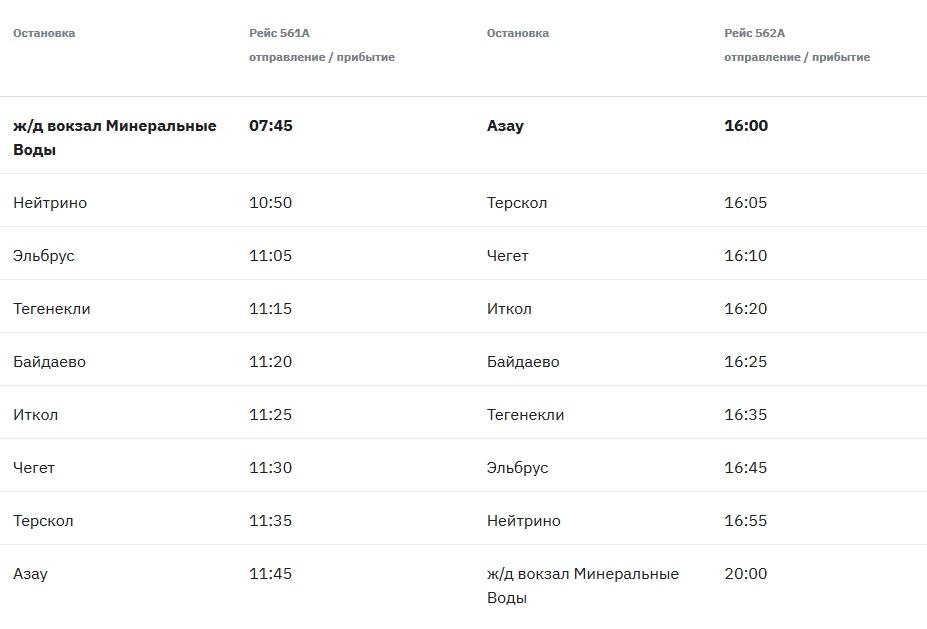Click the 16:05 time for Терскол
Screen dimensions: 927x629
click(746, 202)
